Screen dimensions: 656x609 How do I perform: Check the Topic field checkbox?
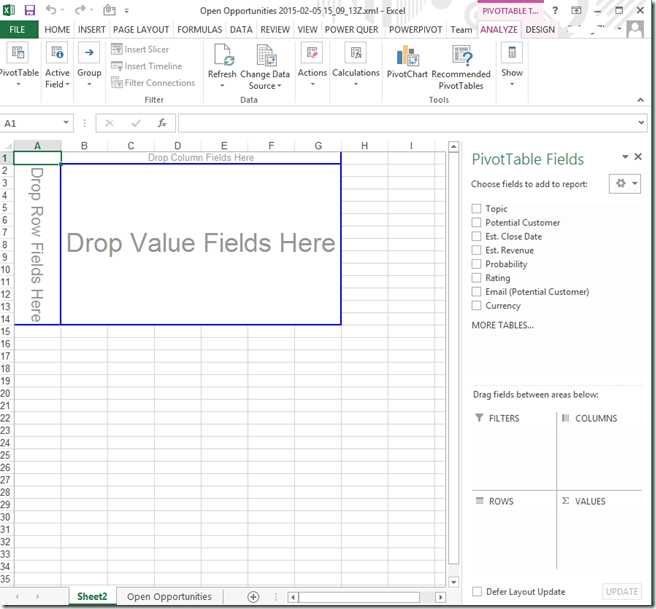point(476,209)
